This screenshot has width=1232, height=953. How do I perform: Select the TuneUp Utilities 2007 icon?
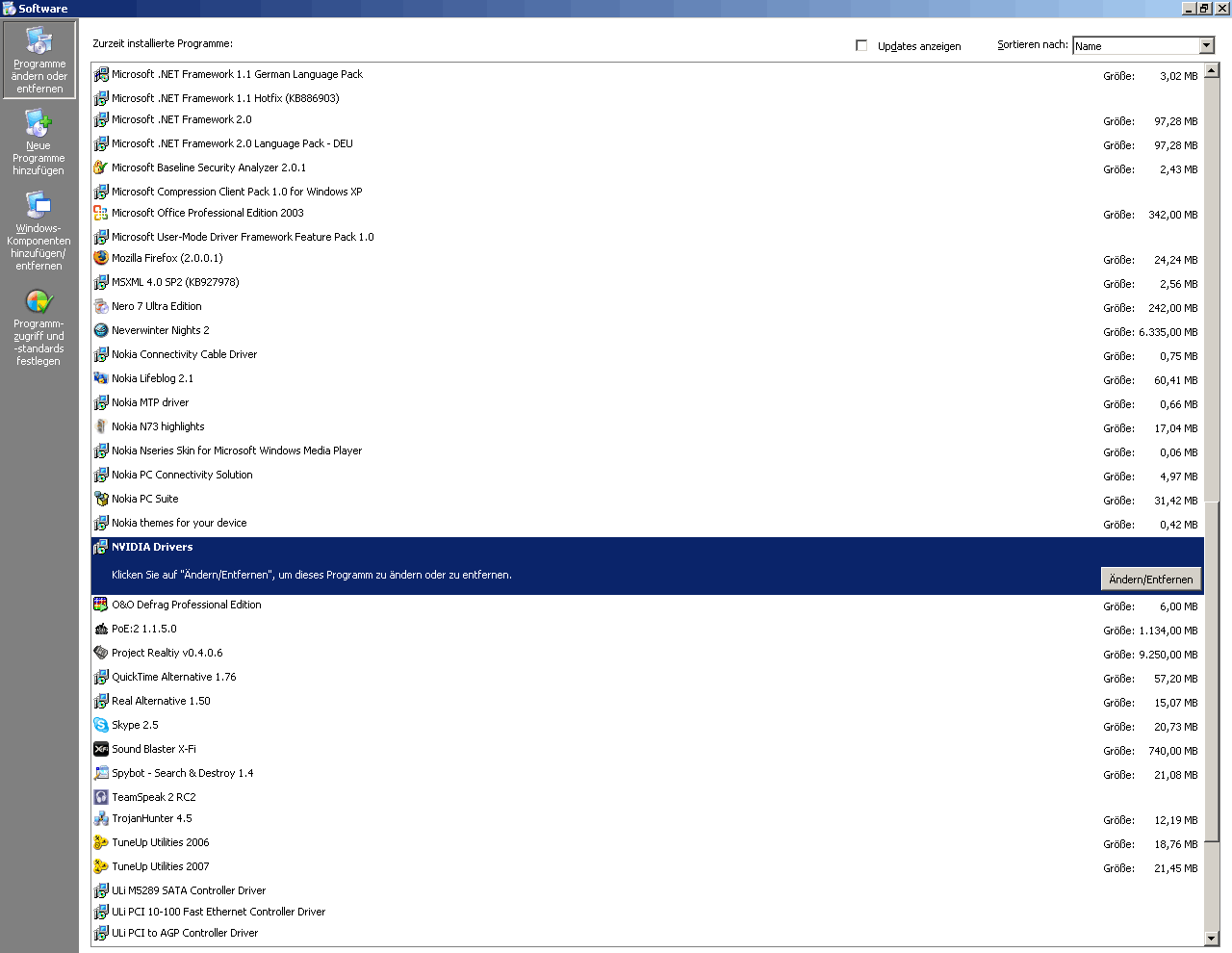tap(101, 866)
